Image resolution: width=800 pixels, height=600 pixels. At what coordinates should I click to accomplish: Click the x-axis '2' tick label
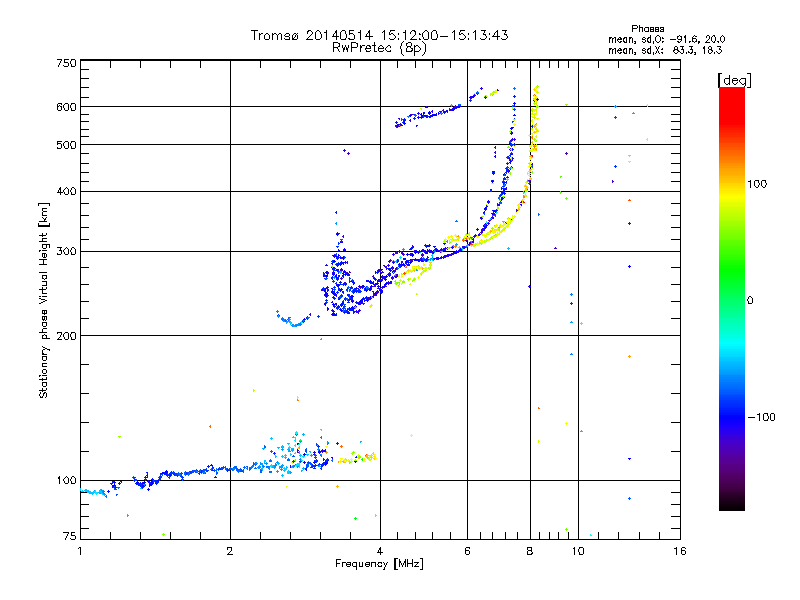click(230, 551)
